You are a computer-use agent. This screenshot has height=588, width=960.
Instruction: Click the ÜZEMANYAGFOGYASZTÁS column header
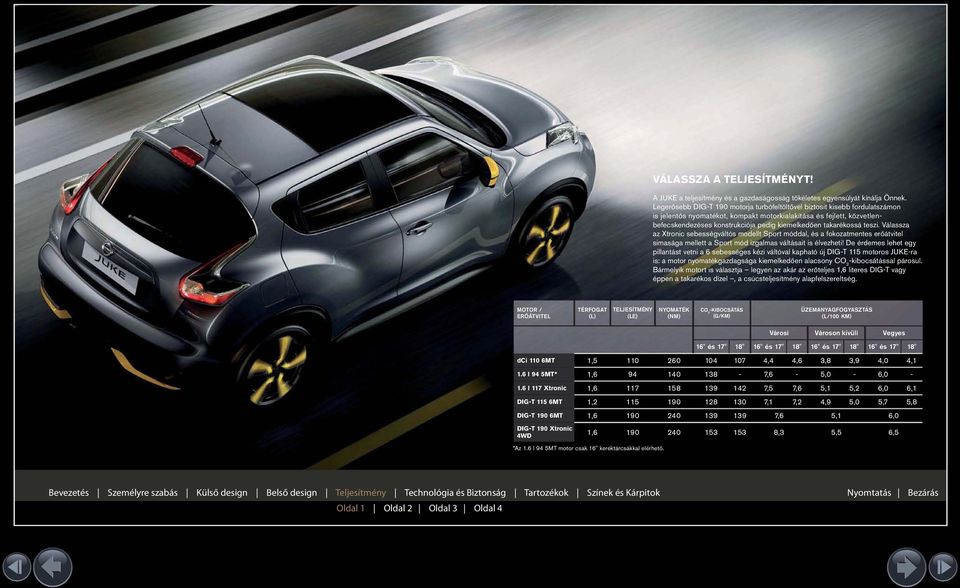pos(836,313)
